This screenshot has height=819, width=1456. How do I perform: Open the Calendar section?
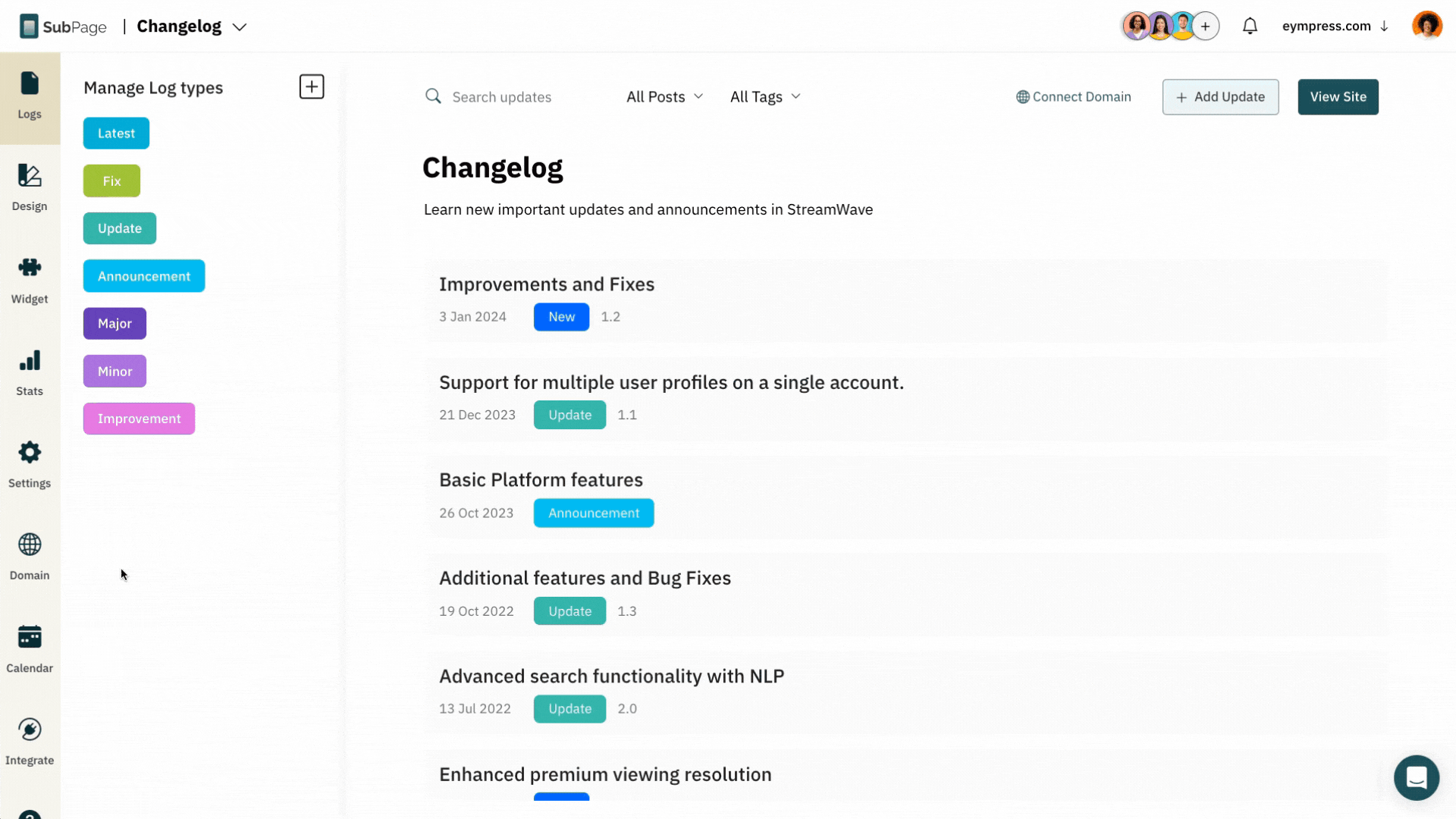30,649
